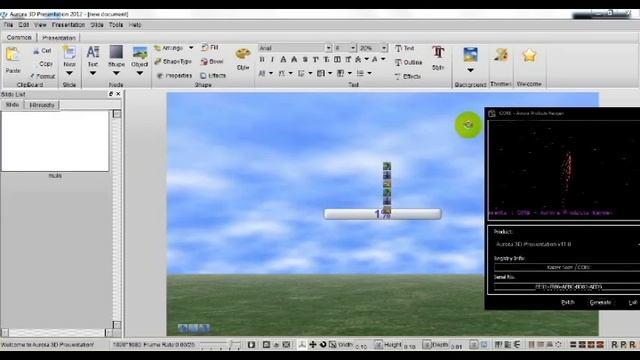
Task: Click the text Effects button
Action: [x=407, y=76]
